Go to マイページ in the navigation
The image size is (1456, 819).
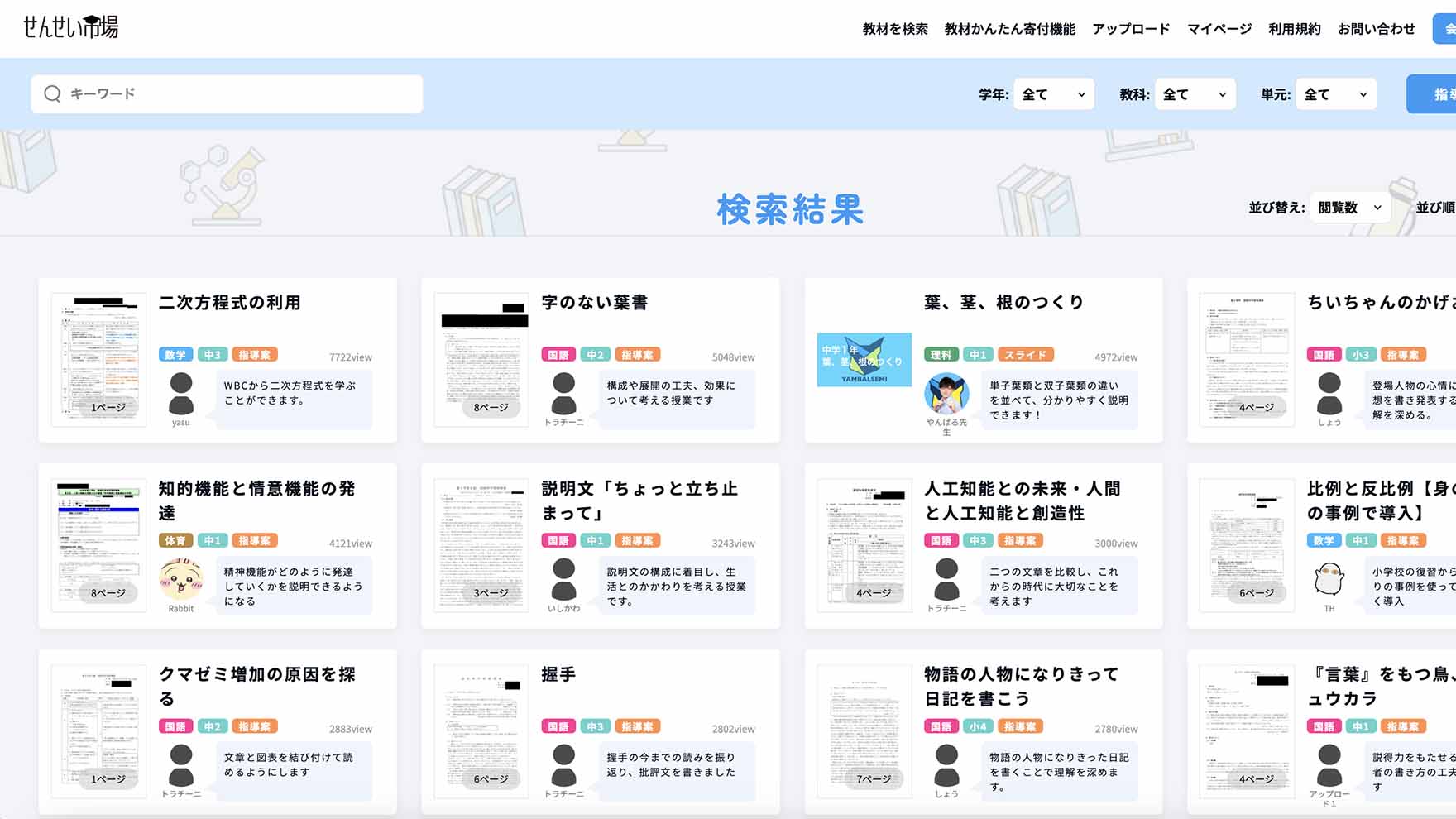tap(1219, 29)
